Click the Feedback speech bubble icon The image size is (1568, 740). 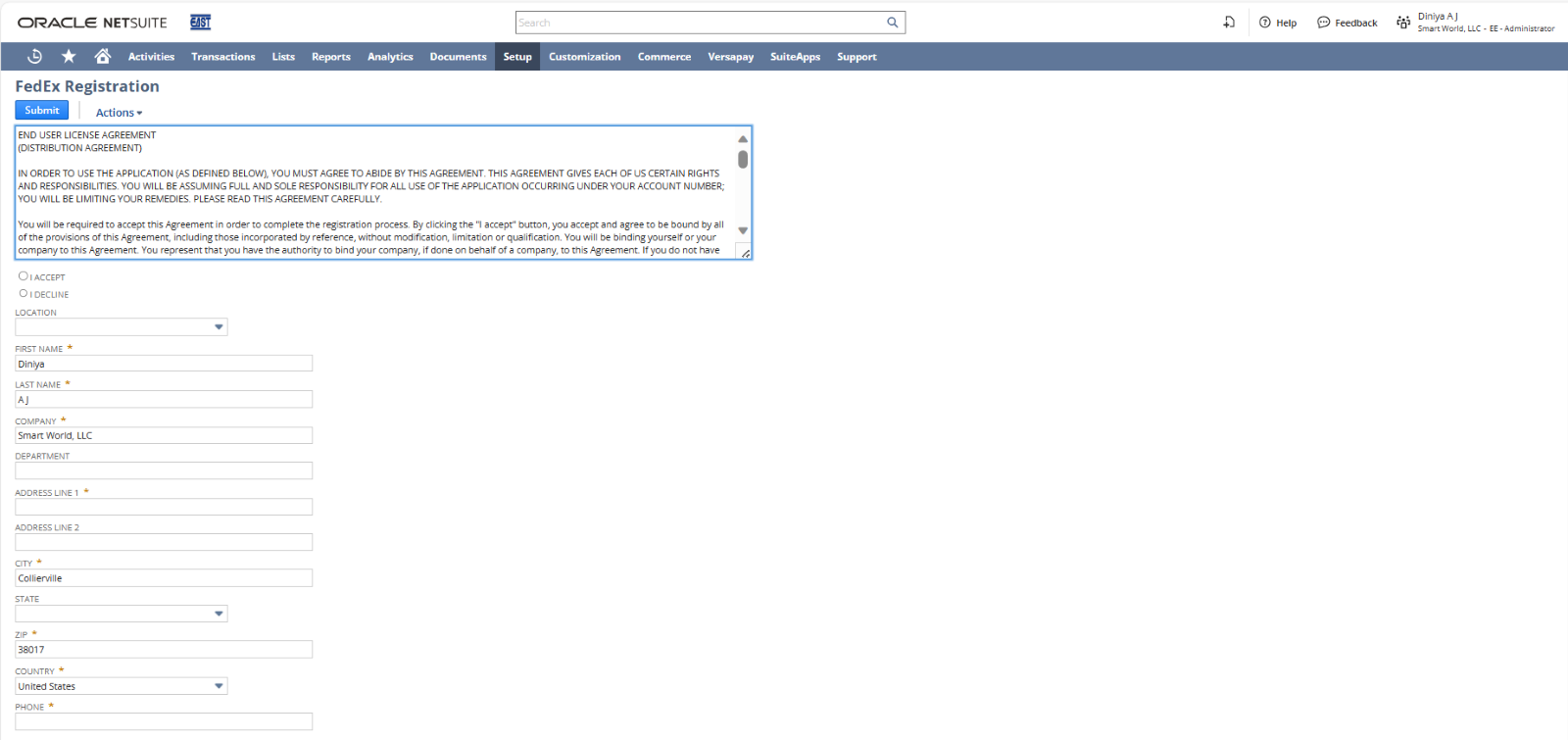pos(1323,23)
